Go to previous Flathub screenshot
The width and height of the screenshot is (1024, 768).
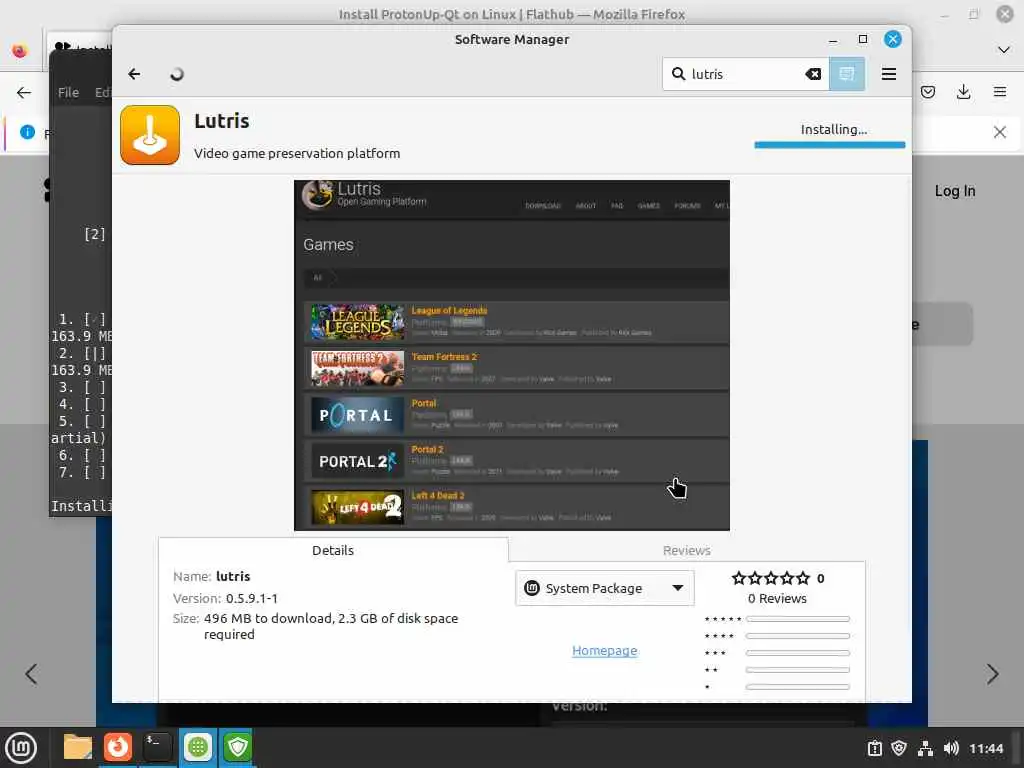point(31,674)
